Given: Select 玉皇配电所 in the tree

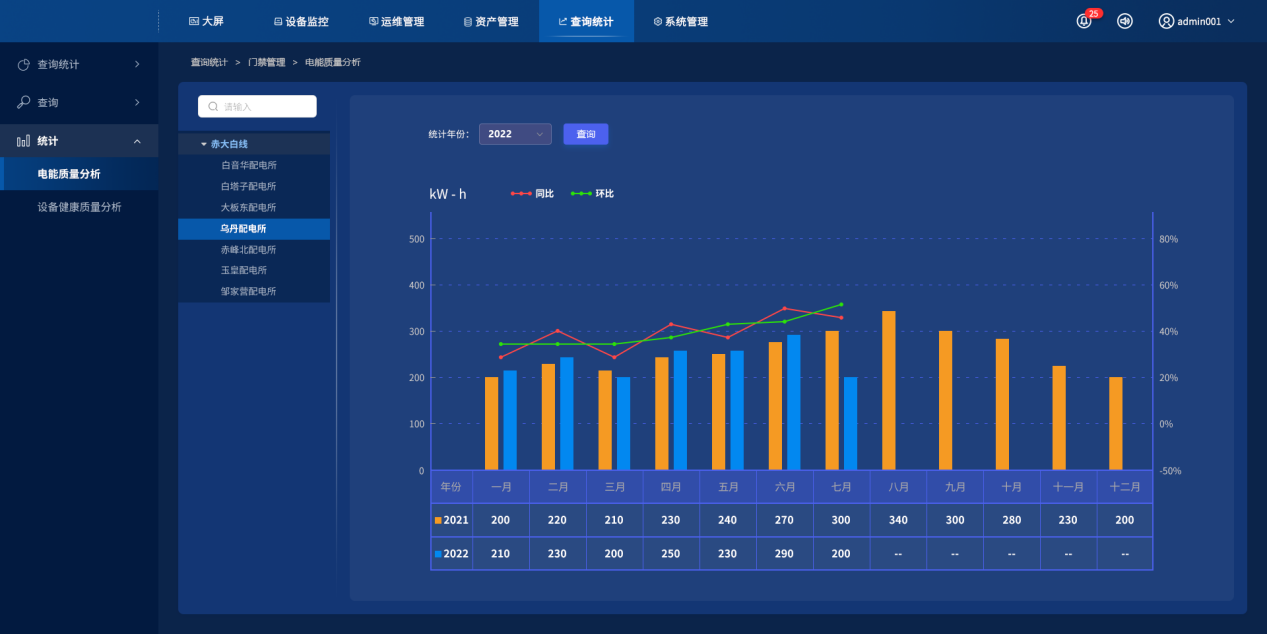Looking at the screenshot, I should tap(254, 270).
